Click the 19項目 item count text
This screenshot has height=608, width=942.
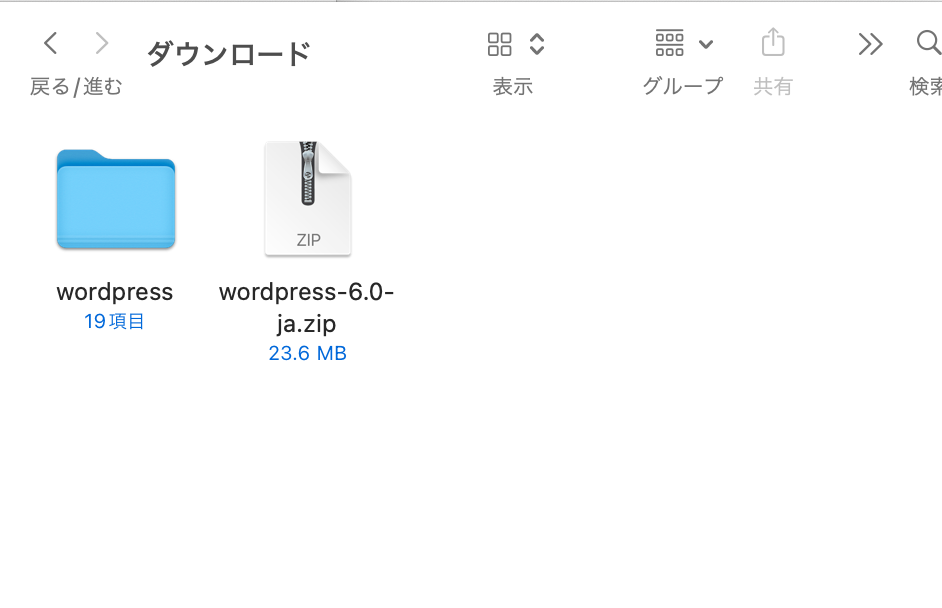point(115,322)
